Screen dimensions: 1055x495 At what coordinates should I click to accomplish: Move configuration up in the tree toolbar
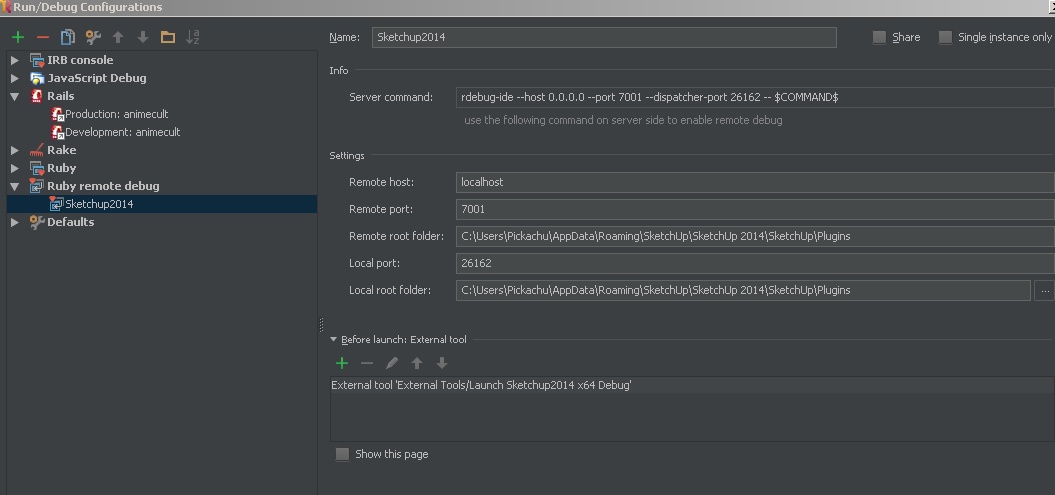pyautogui.click(x=118, y=37)
